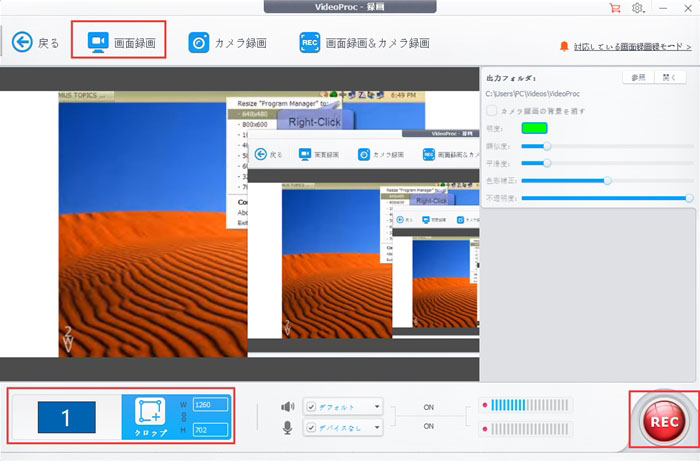700x461 pixels.
Task: Select display 1 monitor thumbnail
Action: point(66,416)
